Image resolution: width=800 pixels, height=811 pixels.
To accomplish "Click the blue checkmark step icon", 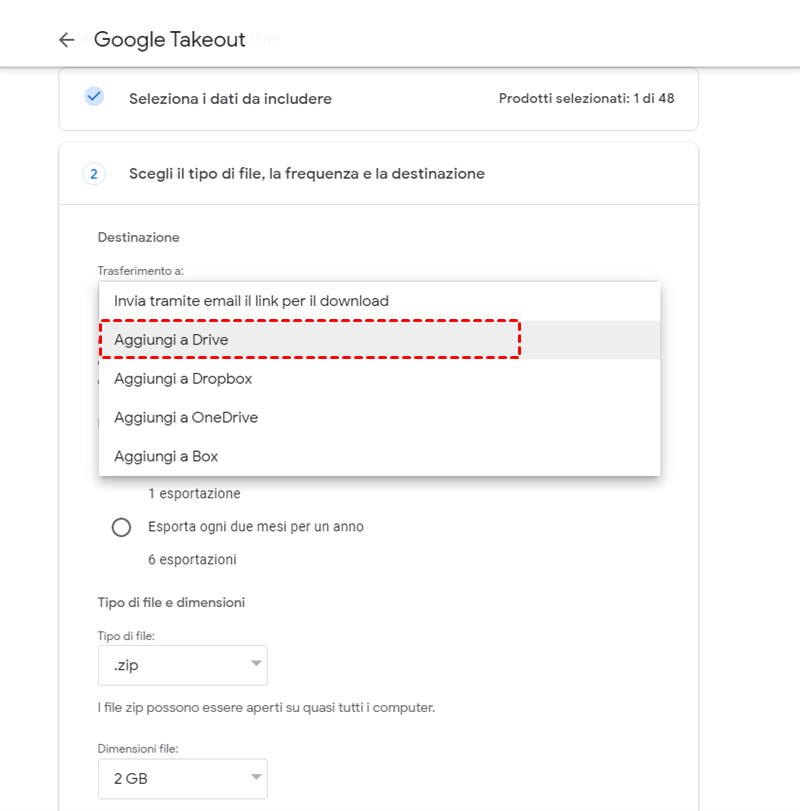I will pos(94,97).
